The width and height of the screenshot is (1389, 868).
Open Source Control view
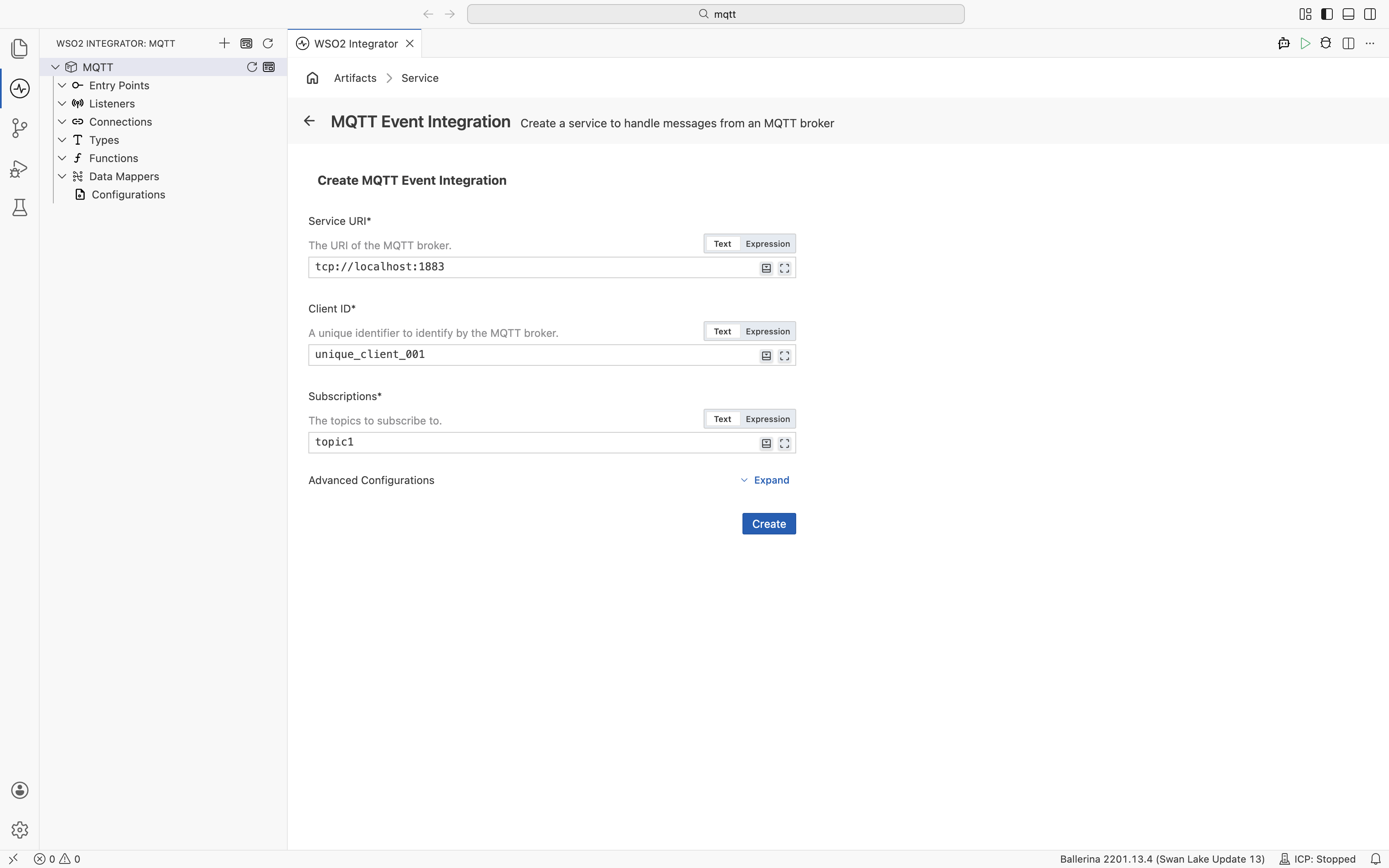point(19,128)
